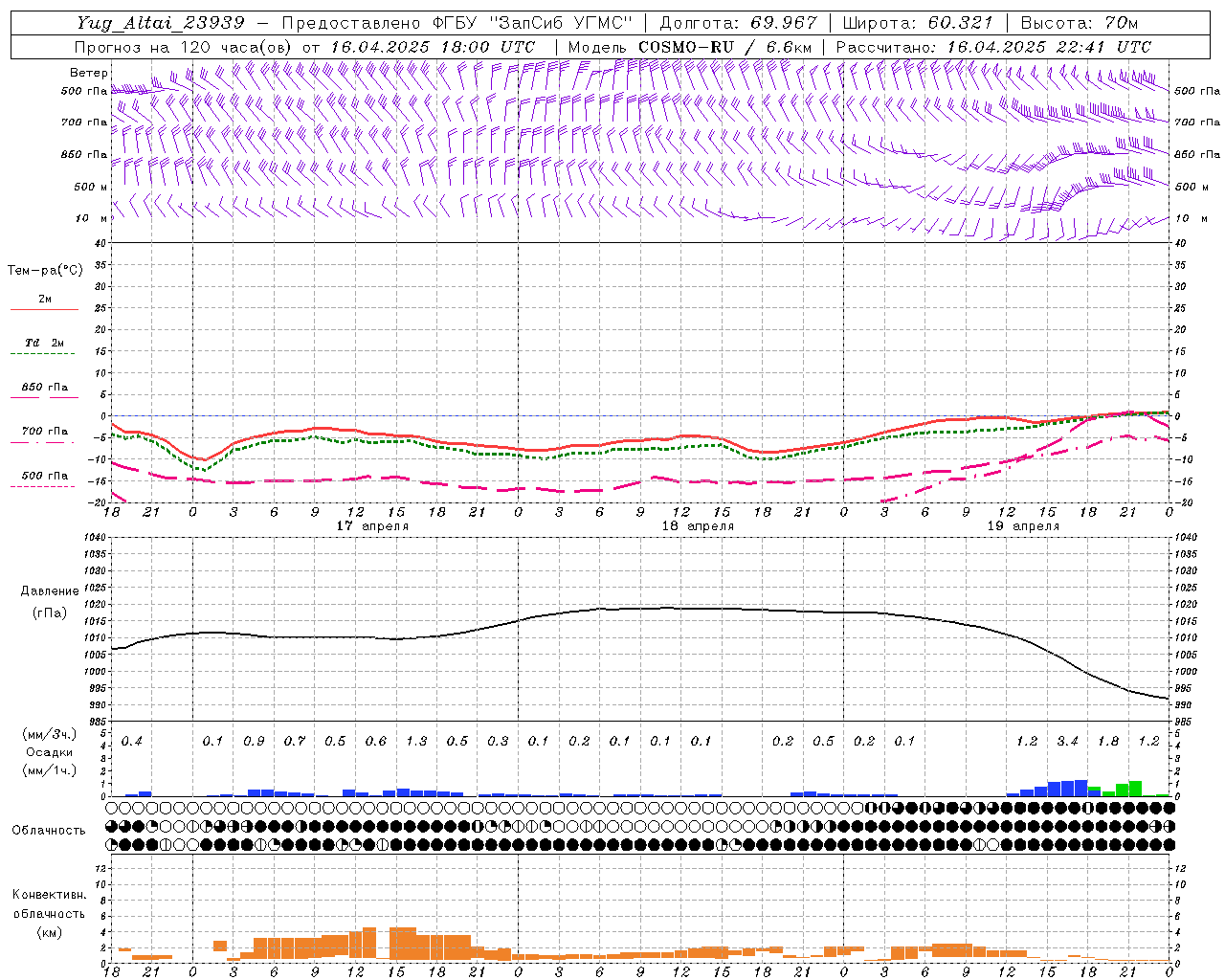
Task: Select the text 'Широта: 60.321'
Action: (918, 23)
